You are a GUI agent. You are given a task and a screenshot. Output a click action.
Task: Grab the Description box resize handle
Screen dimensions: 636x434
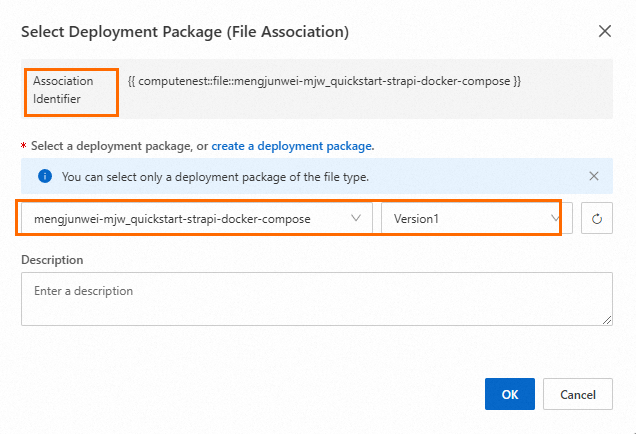pyautogui.click(x=607, y=320)
